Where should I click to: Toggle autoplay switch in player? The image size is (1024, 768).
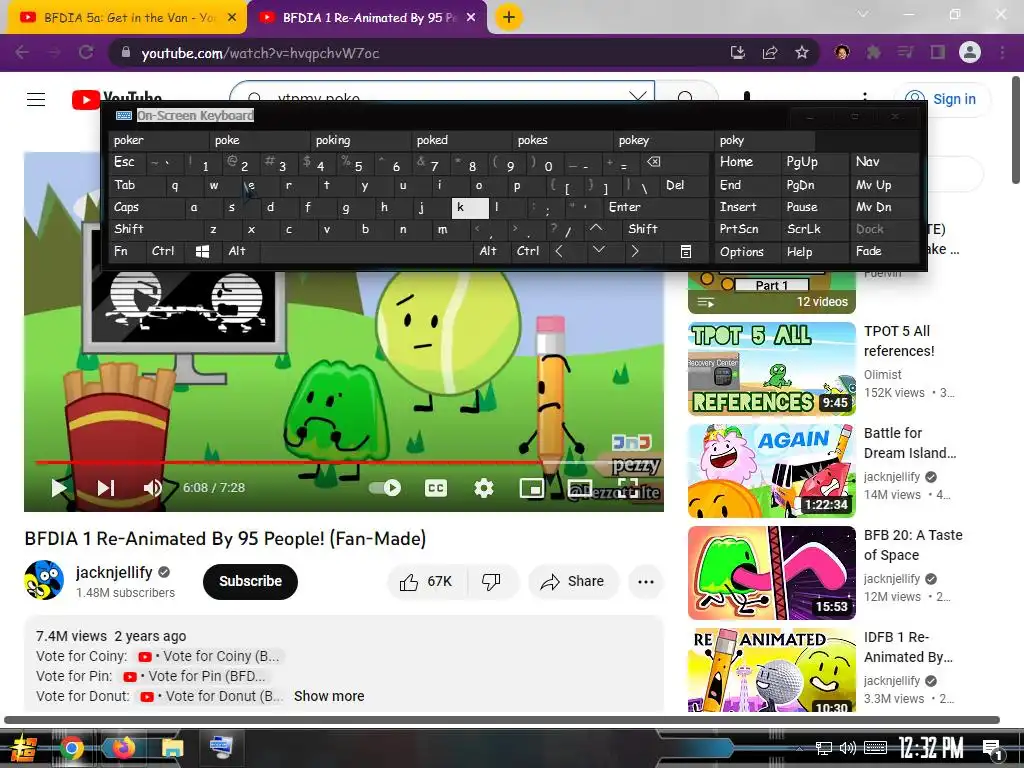click(x=385, y=487)
